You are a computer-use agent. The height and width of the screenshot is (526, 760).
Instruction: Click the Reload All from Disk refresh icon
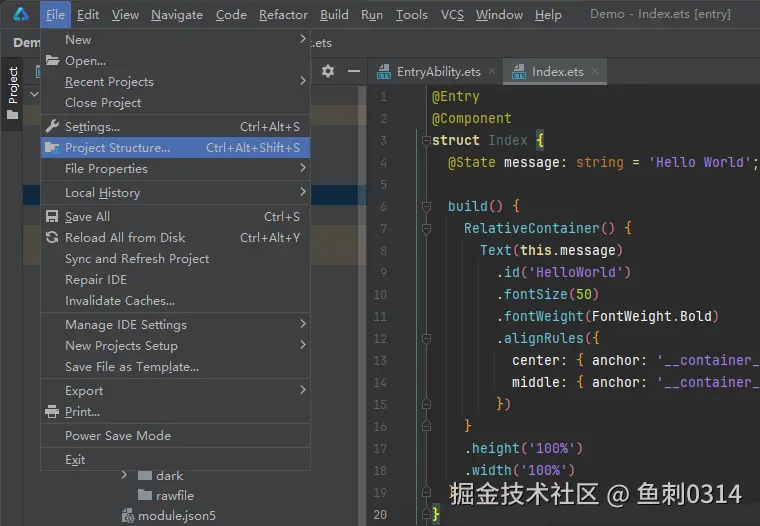pos(52,237)
